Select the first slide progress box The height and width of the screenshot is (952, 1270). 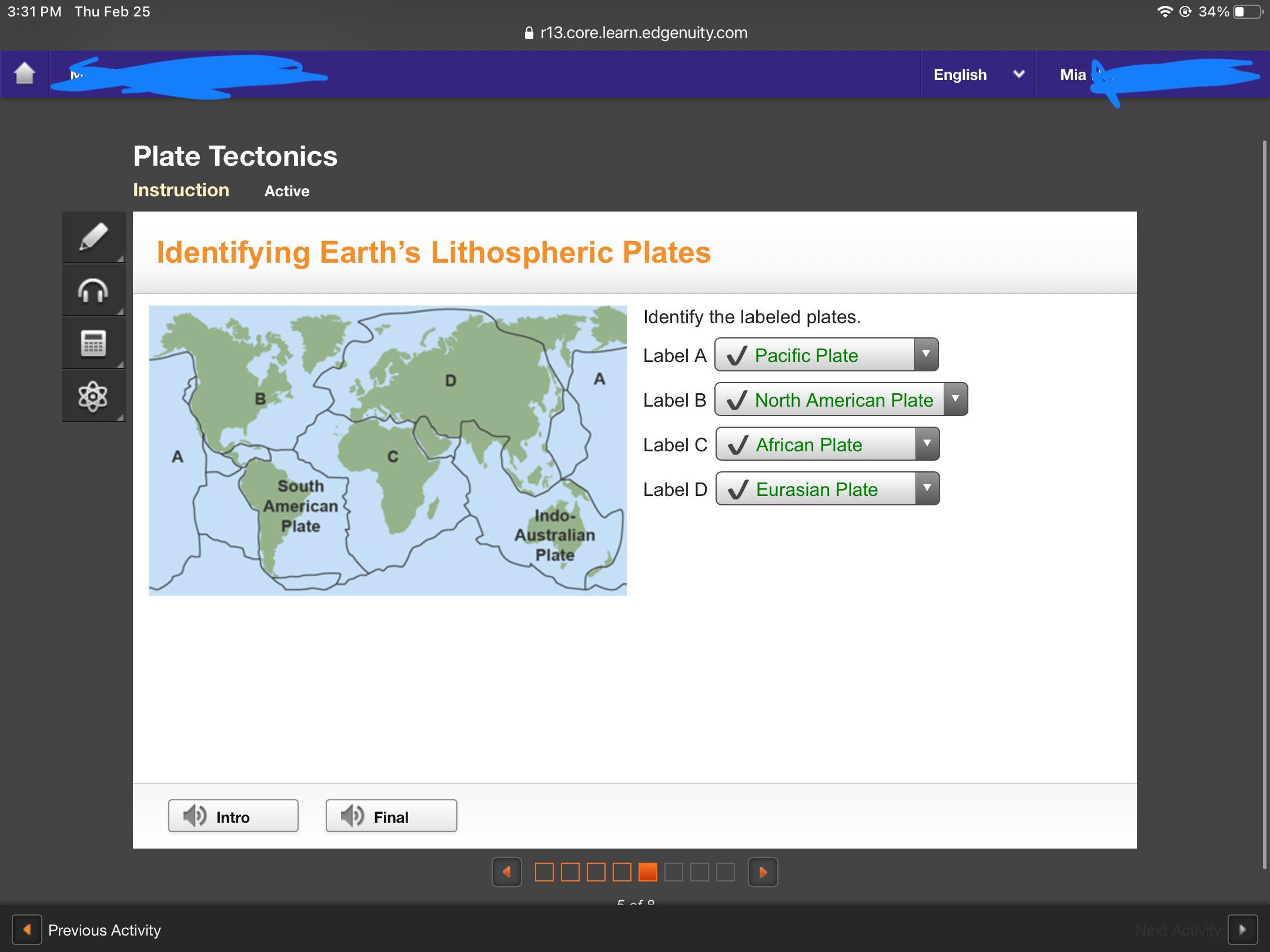click(544, 872)
